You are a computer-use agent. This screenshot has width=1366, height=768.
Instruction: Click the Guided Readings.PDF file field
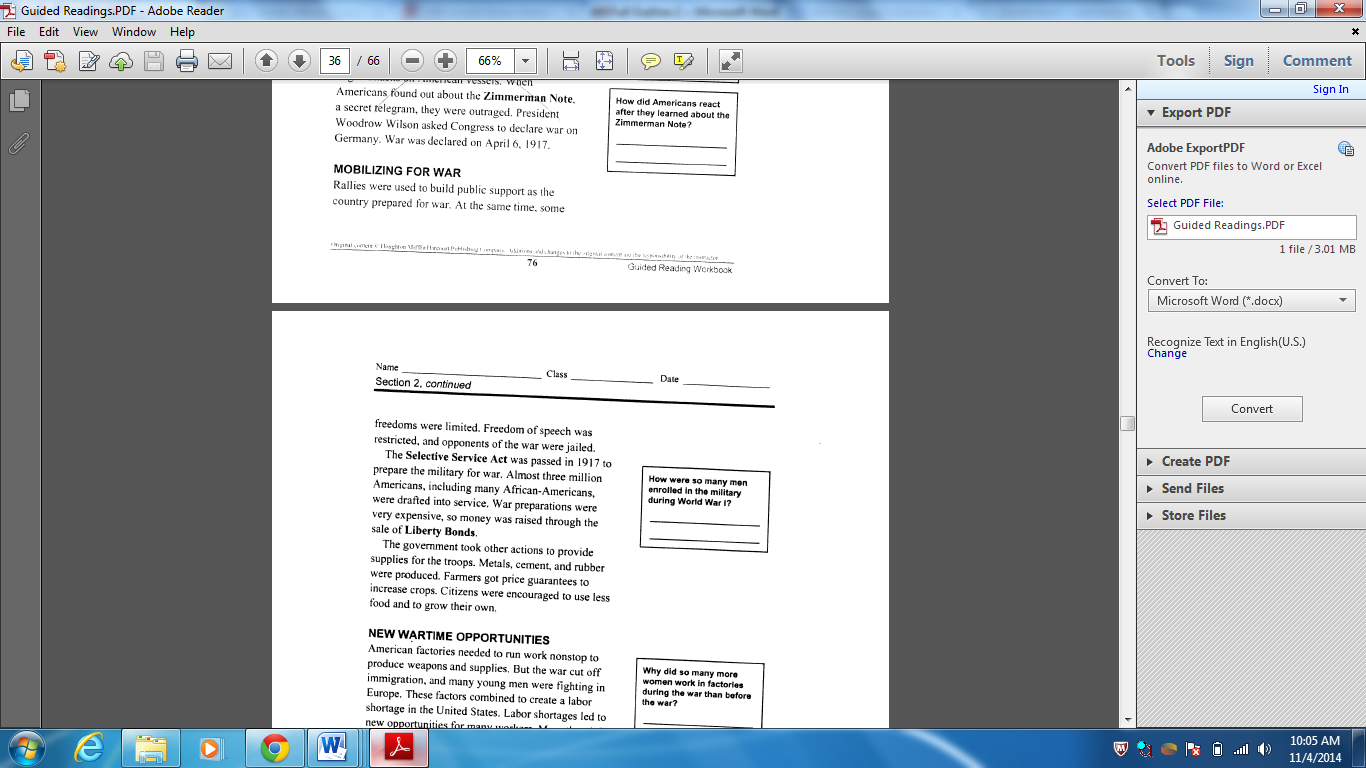tap(1252, 226)
